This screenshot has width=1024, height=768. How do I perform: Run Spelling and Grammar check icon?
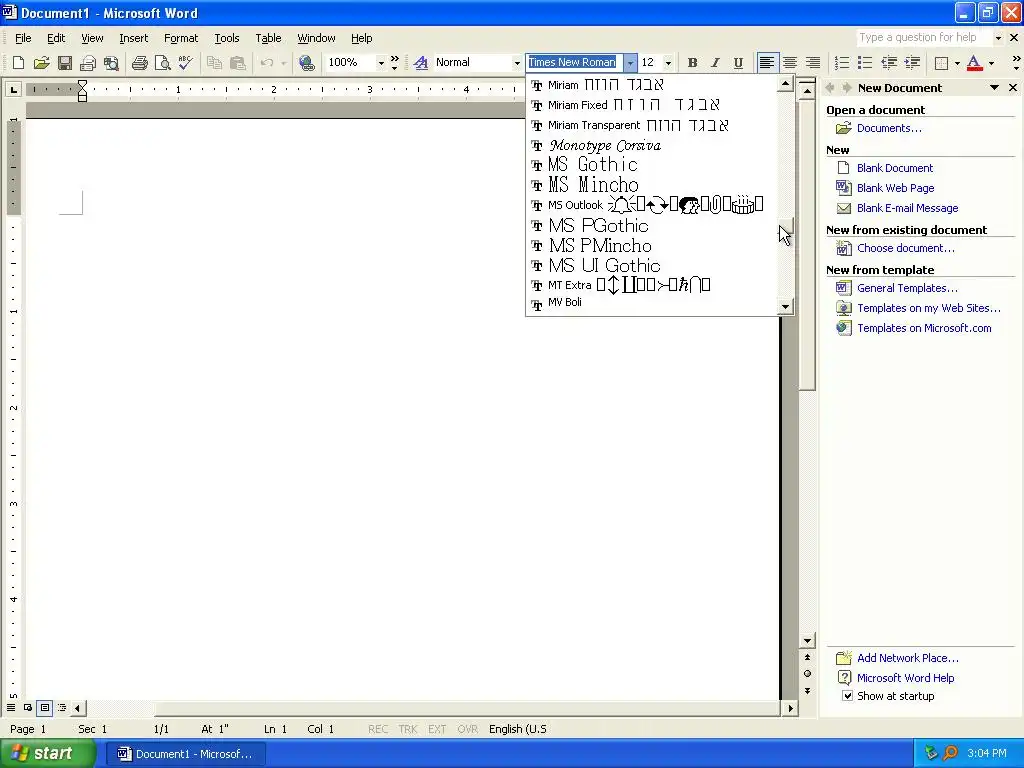coord(185,63)
